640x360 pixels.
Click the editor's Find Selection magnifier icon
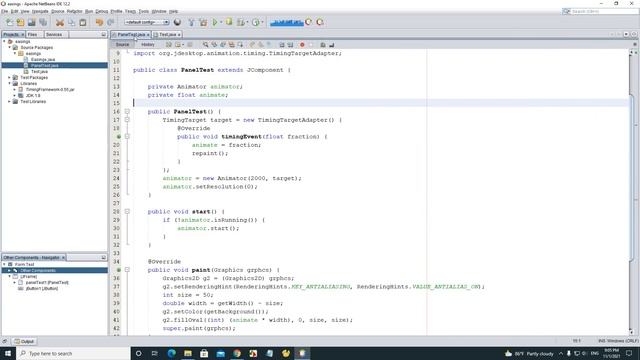click(x=205, y=44)
